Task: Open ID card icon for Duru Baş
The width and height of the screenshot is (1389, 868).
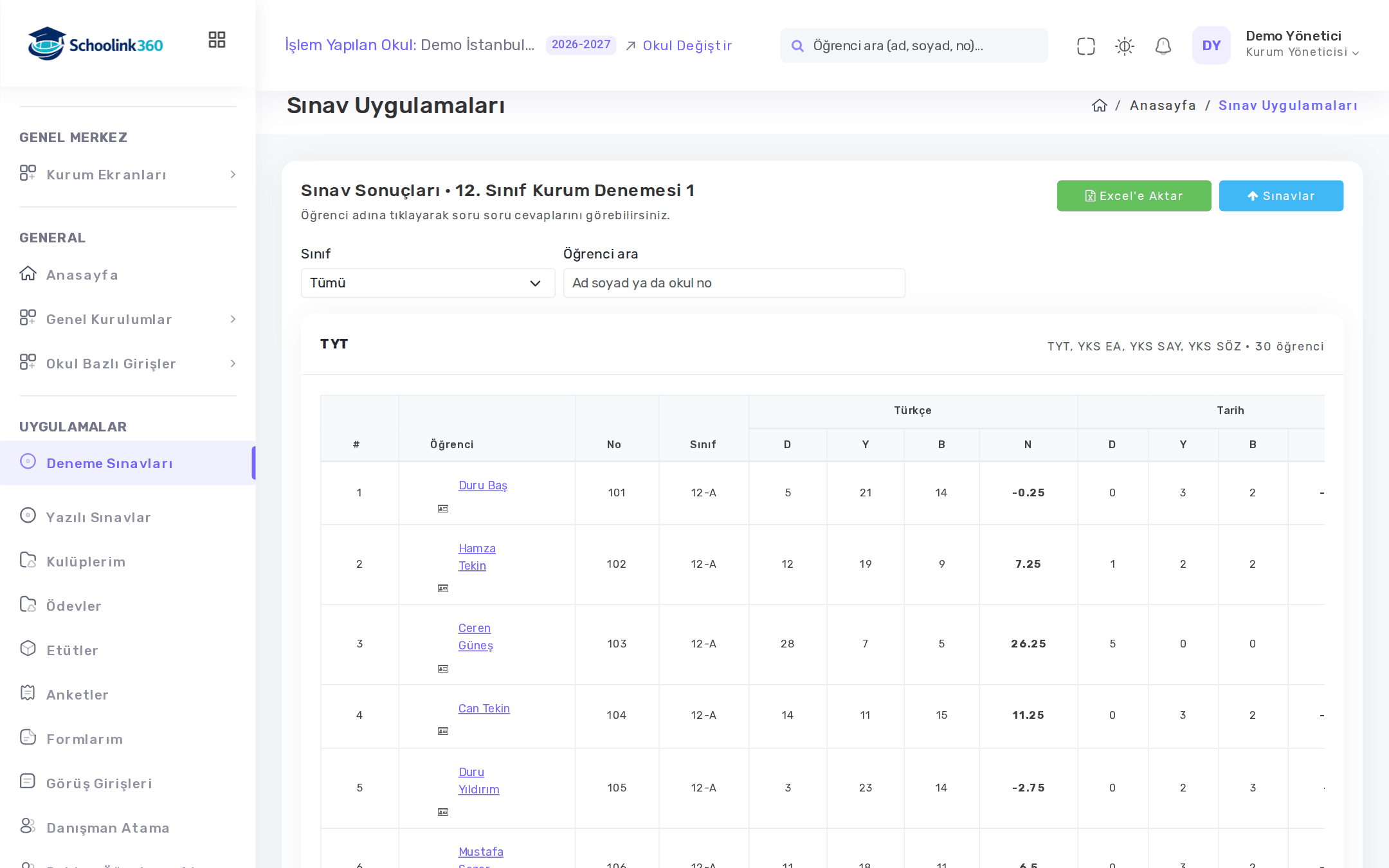Action: pos(443,509)
